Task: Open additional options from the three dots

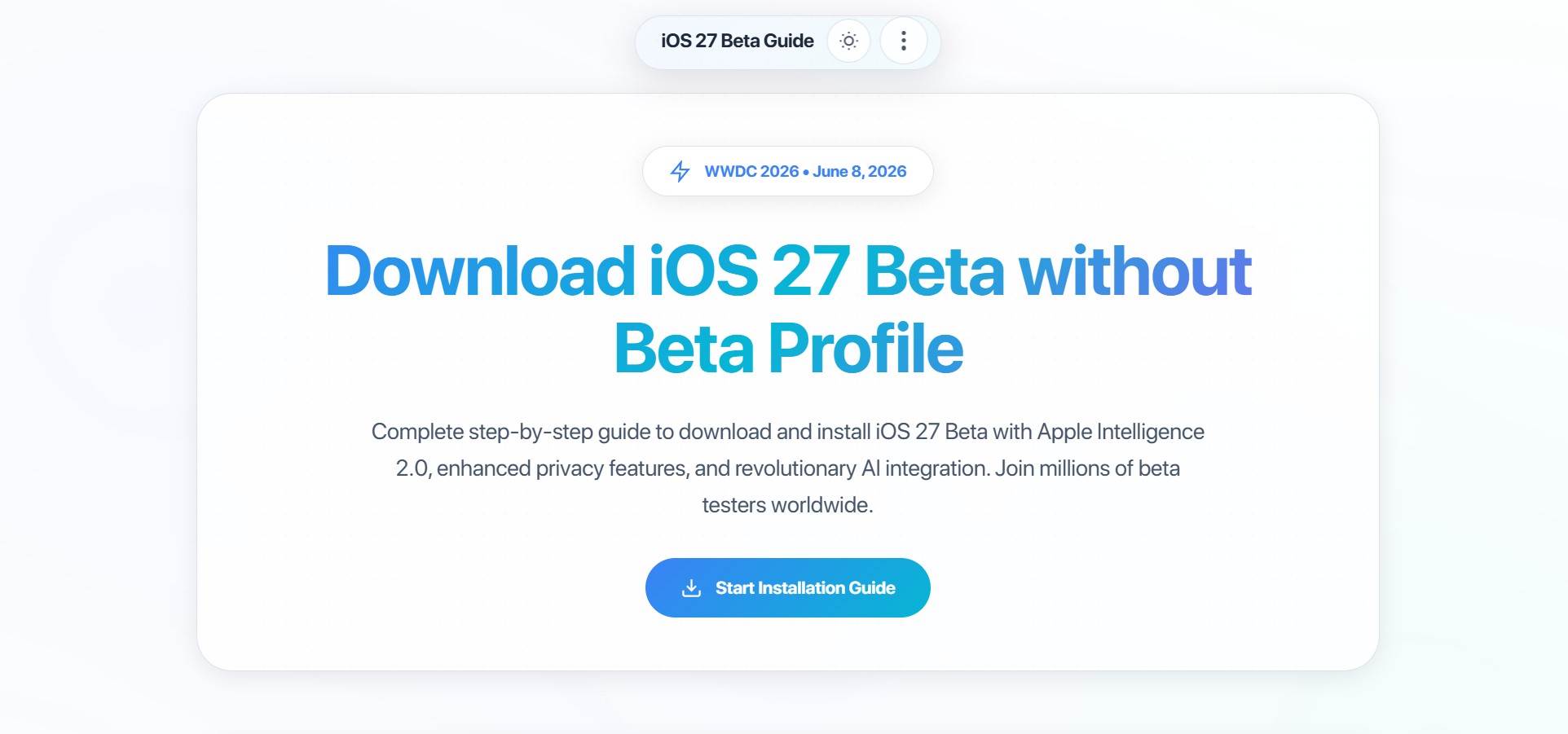Action: pyautogui.click(x=903, y=40)
